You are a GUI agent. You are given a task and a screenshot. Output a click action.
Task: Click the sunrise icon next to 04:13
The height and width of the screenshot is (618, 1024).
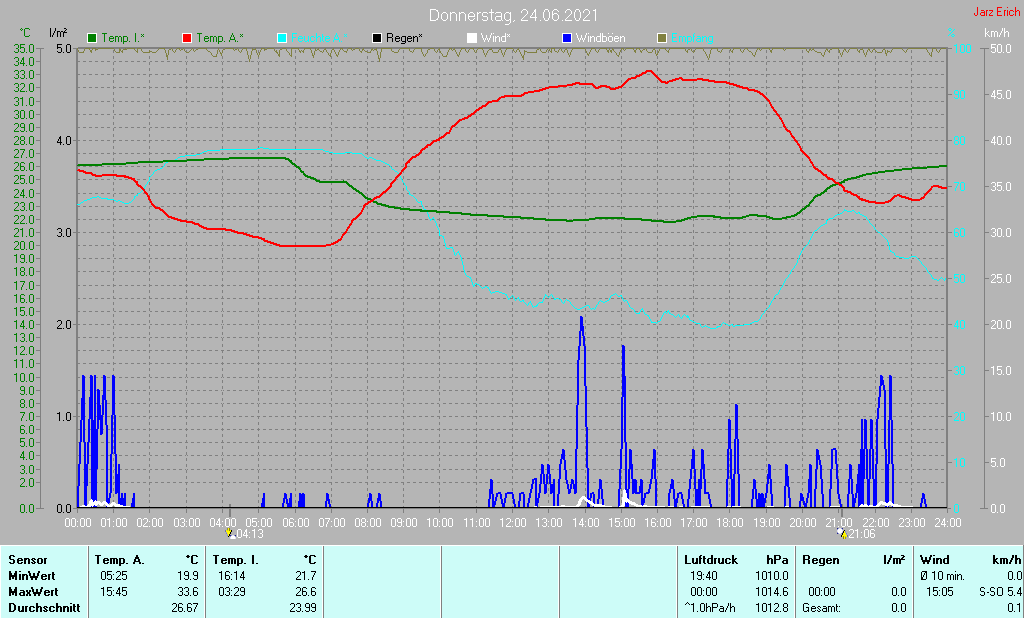(229, 533)
